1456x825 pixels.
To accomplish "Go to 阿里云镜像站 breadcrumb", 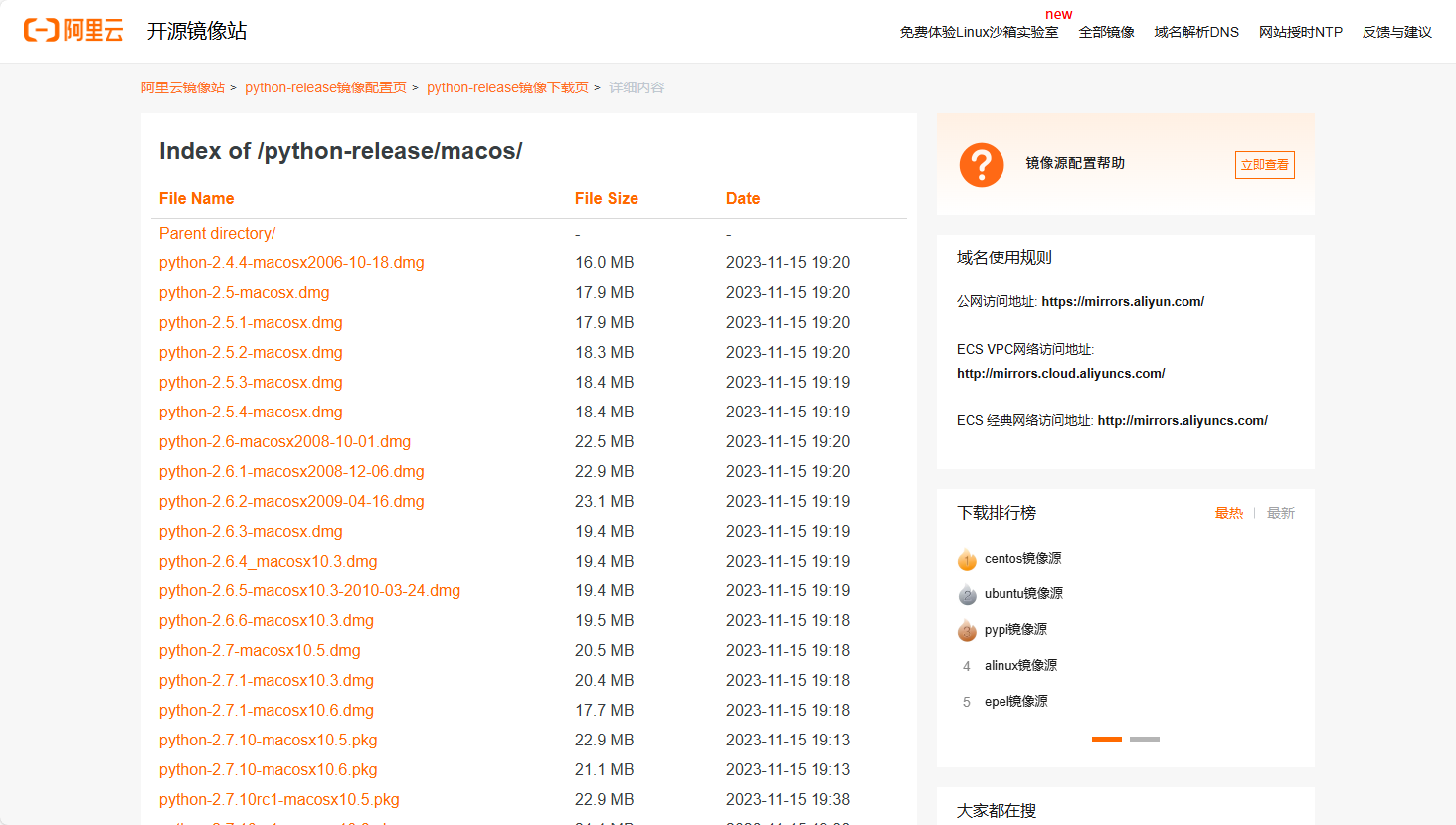I will [x=183, y=87].
